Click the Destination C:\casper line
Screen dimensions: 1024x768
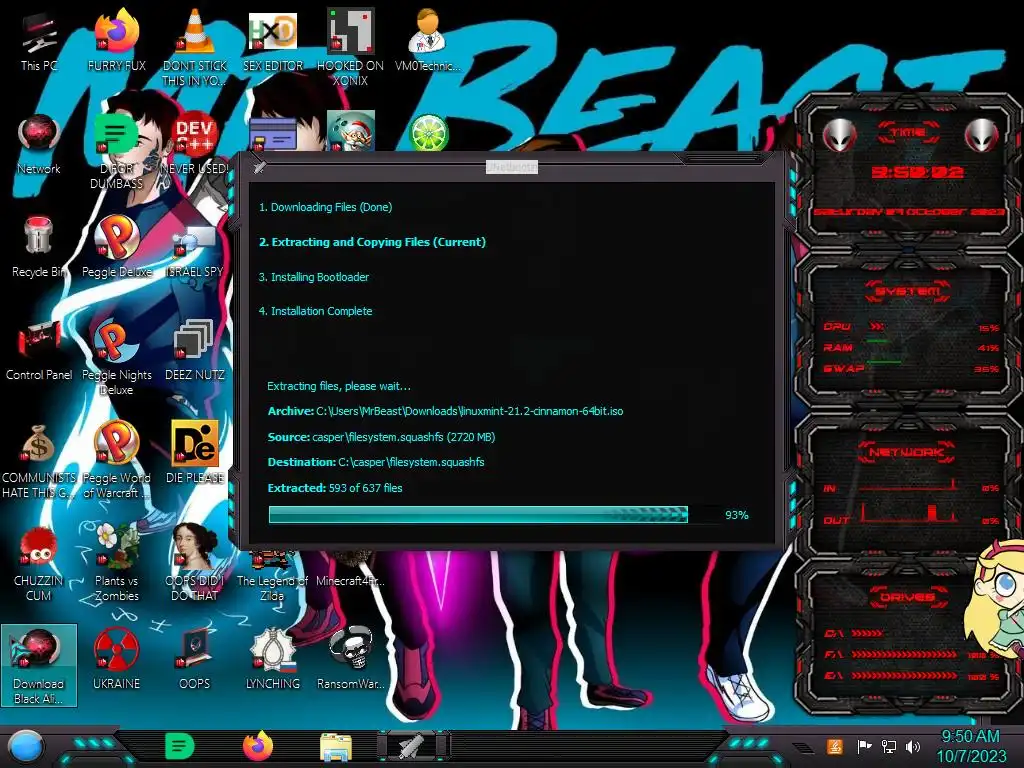click(x=376, y=462)
